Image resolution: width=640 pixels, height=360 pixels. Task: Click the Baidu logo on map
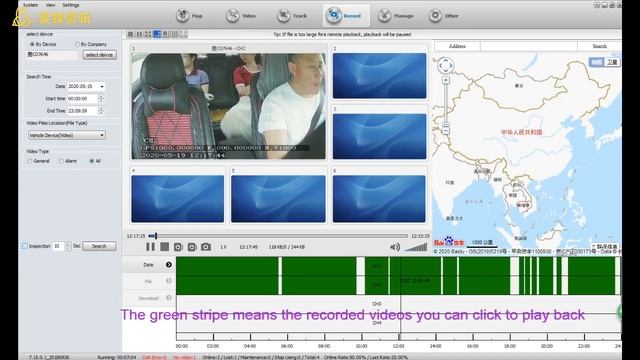[x=449, y=242]
